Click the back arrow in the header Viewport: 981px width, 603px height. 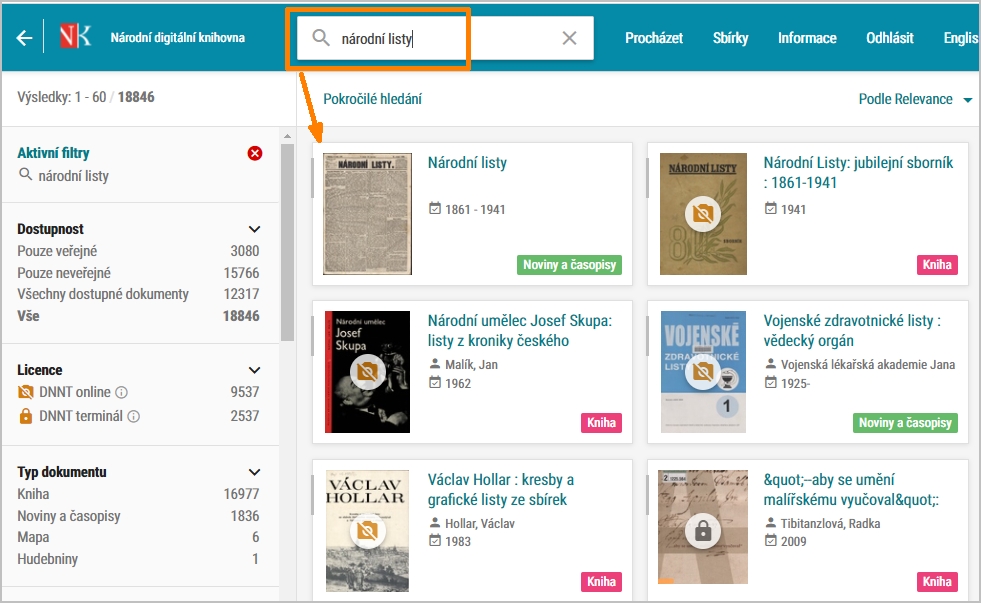click(24, 38)
